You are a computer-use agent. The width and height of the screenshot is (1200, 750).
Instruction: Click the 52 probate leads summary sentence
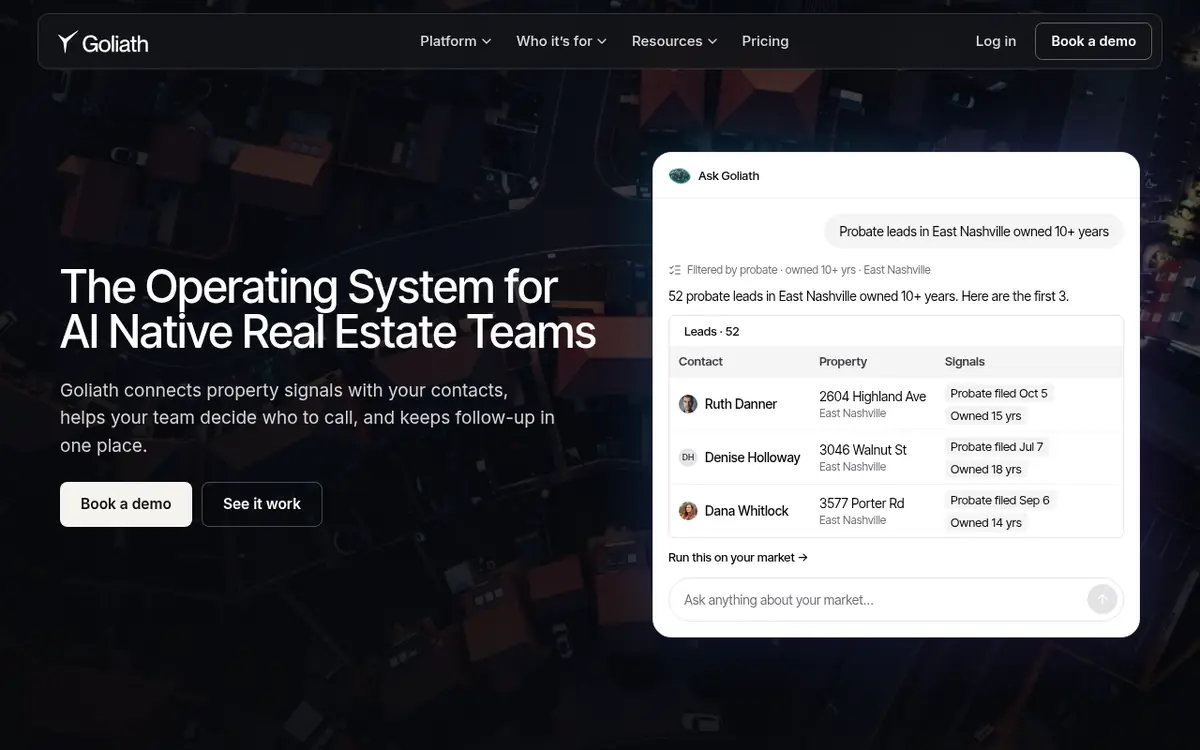[869, 296]
